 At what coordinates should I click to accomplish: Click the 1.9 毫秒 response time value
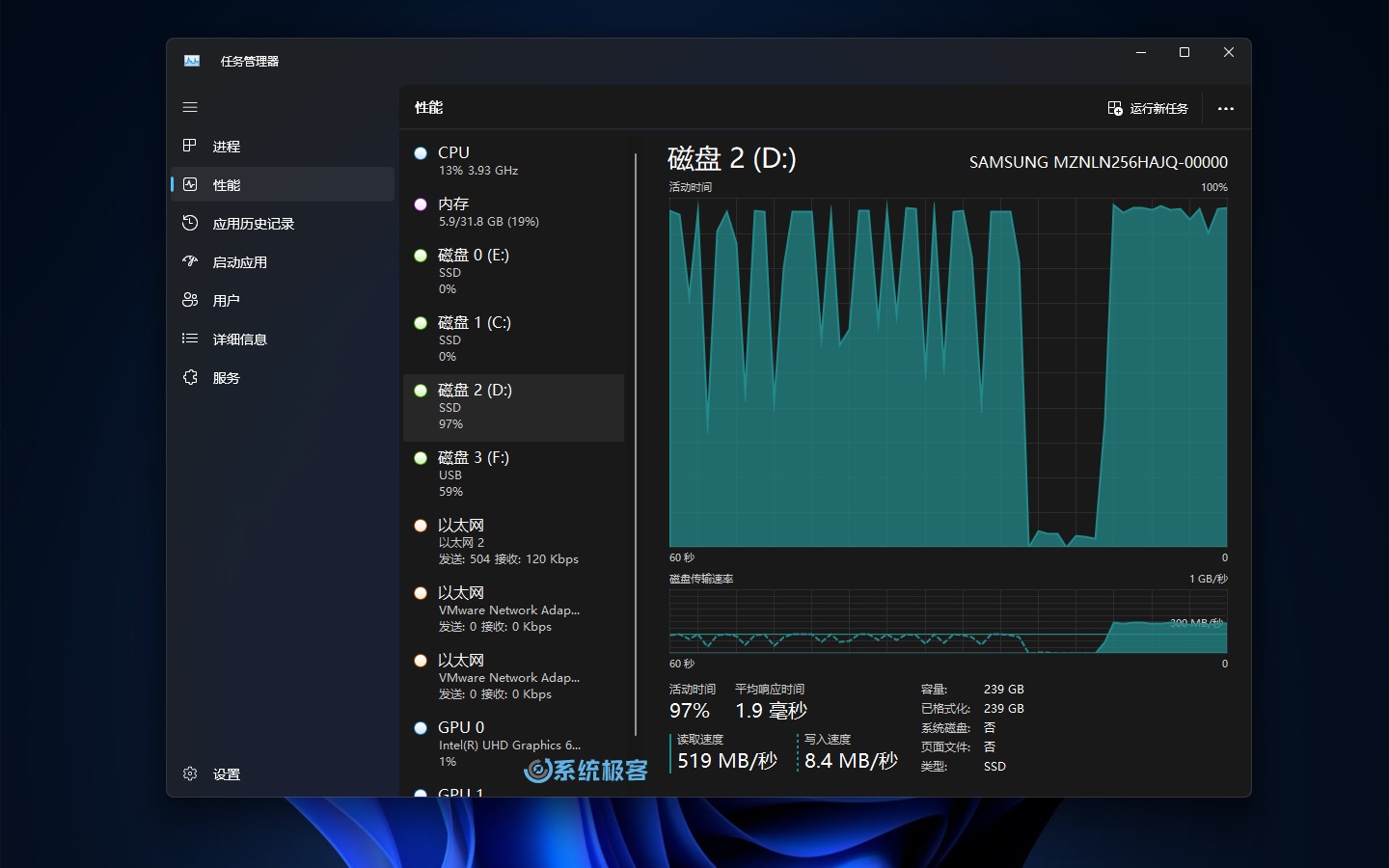coord(771,711)
